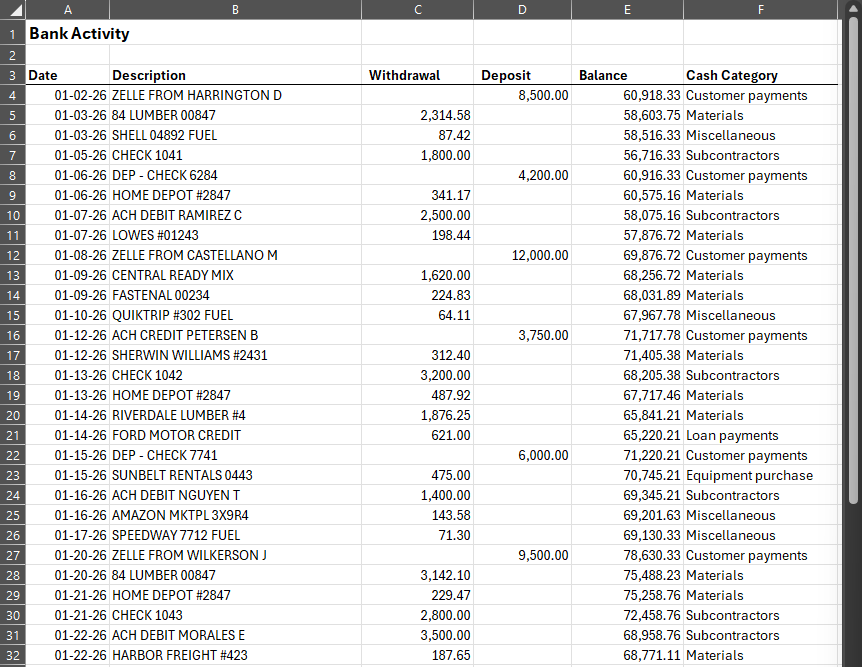Select 'FORD MOTOR CREDIT' cell
The image size is (862, 667).
235,436
